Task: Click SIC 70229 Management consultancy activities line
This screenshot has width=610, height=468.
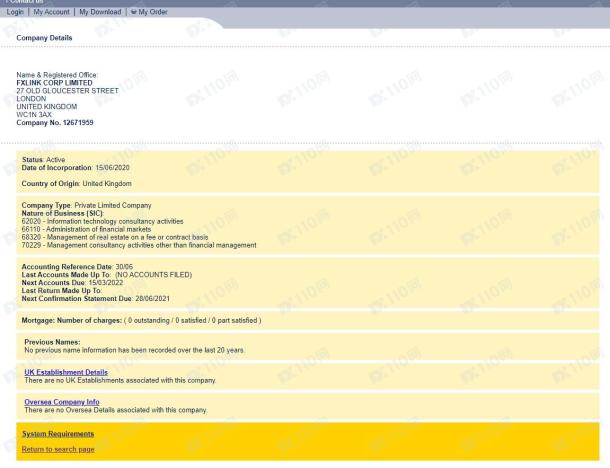Action: click(x=139, y=245)
